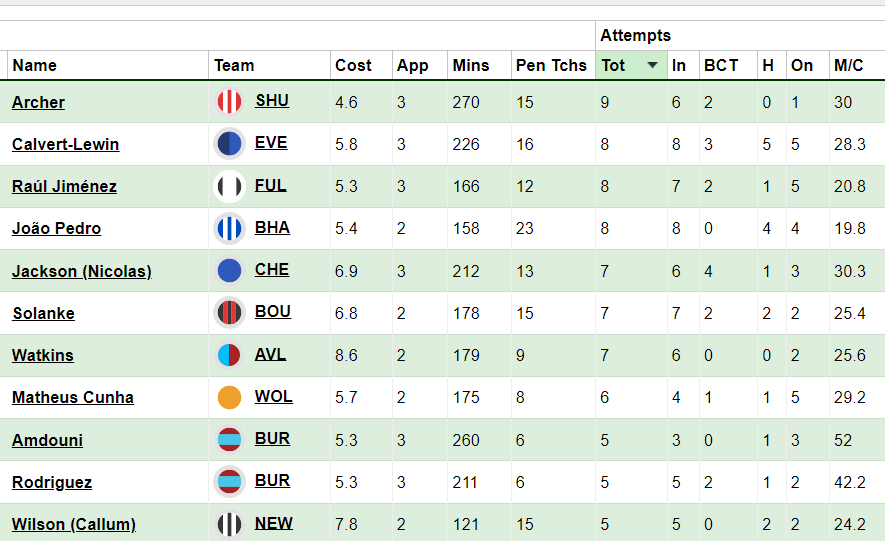Click the Chelsea blue badge icon
This screenshot has width=885, height=541.
pyautogui.click(x=230, y=270)
